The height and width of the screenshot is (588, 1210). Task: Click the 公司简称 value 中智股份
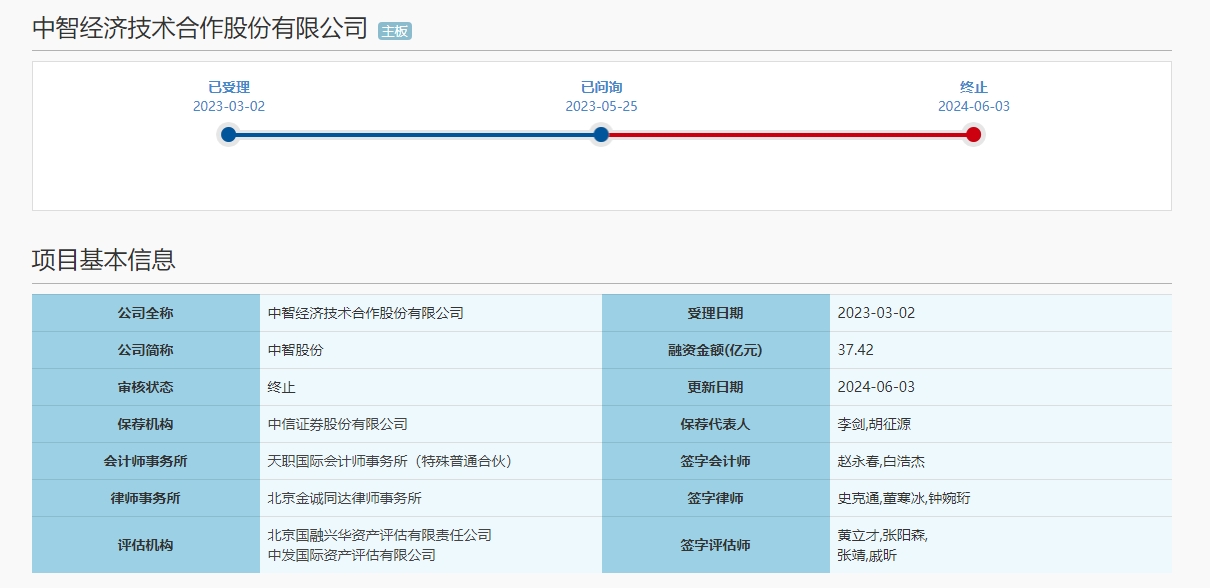click(x=296, y=350)
